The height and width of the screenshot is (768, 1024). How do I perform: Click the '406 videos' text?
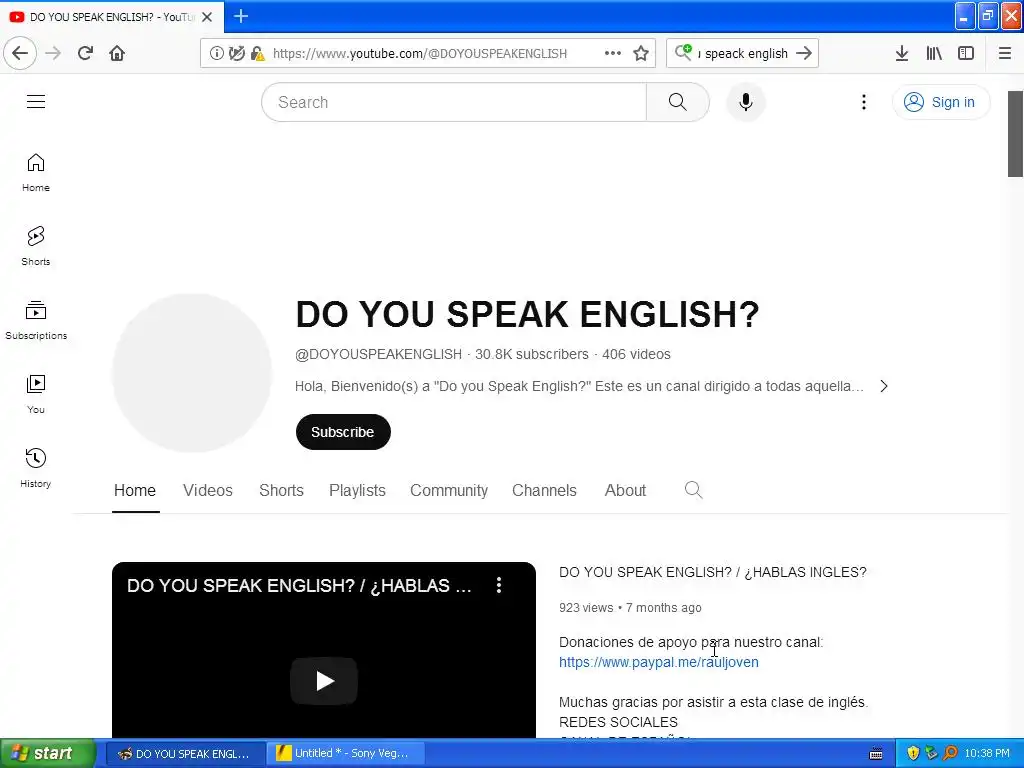pos(636,354)
